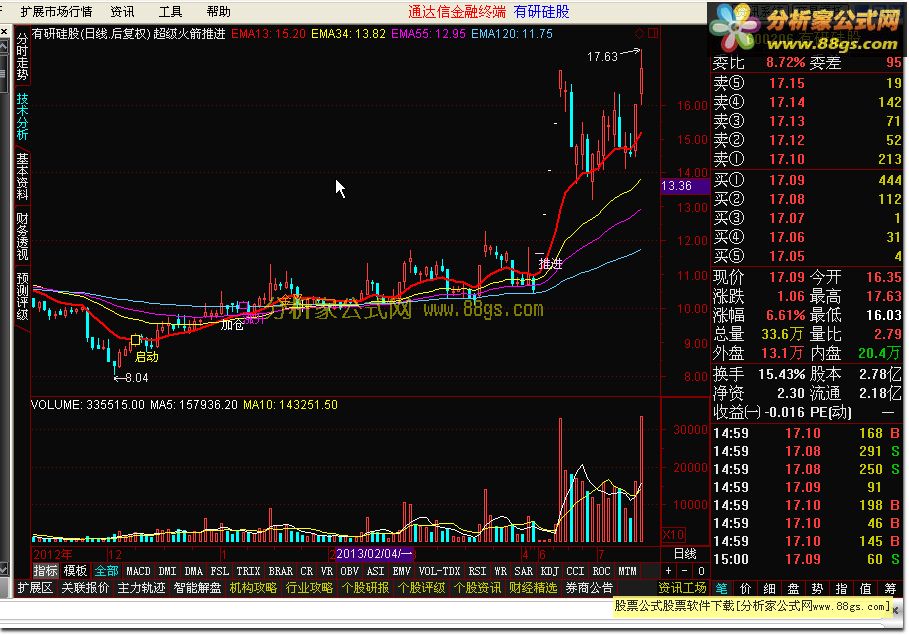Switch indicator to ROC
The width and height of the screenshot is (909, 635).
[601, 571]
